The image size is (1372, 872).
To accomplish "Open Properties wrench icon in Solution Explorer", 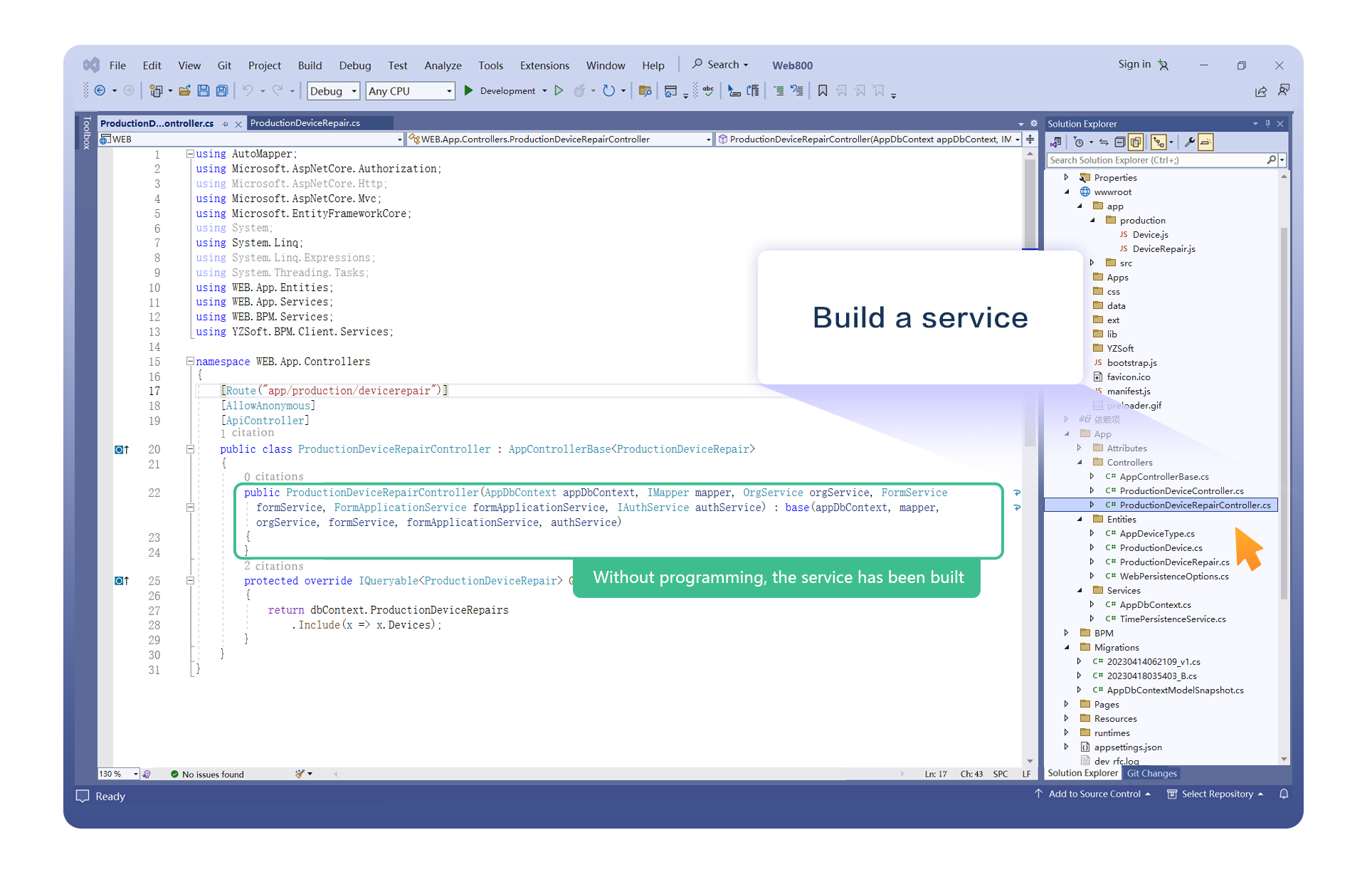I will point(1189,142).
